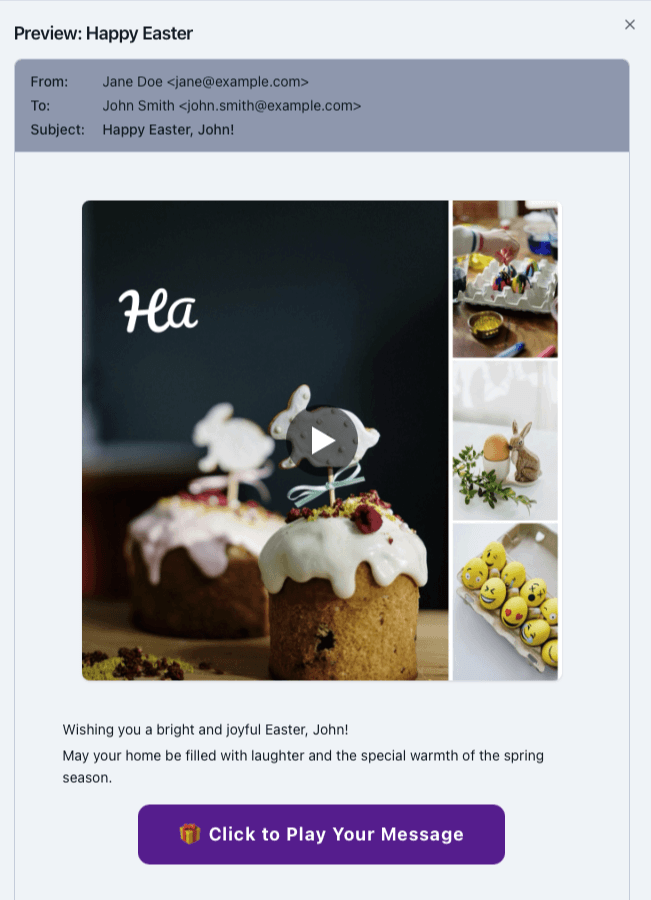651x900 pixels.
Task: Play the Easter cake video
Action: 323,440
